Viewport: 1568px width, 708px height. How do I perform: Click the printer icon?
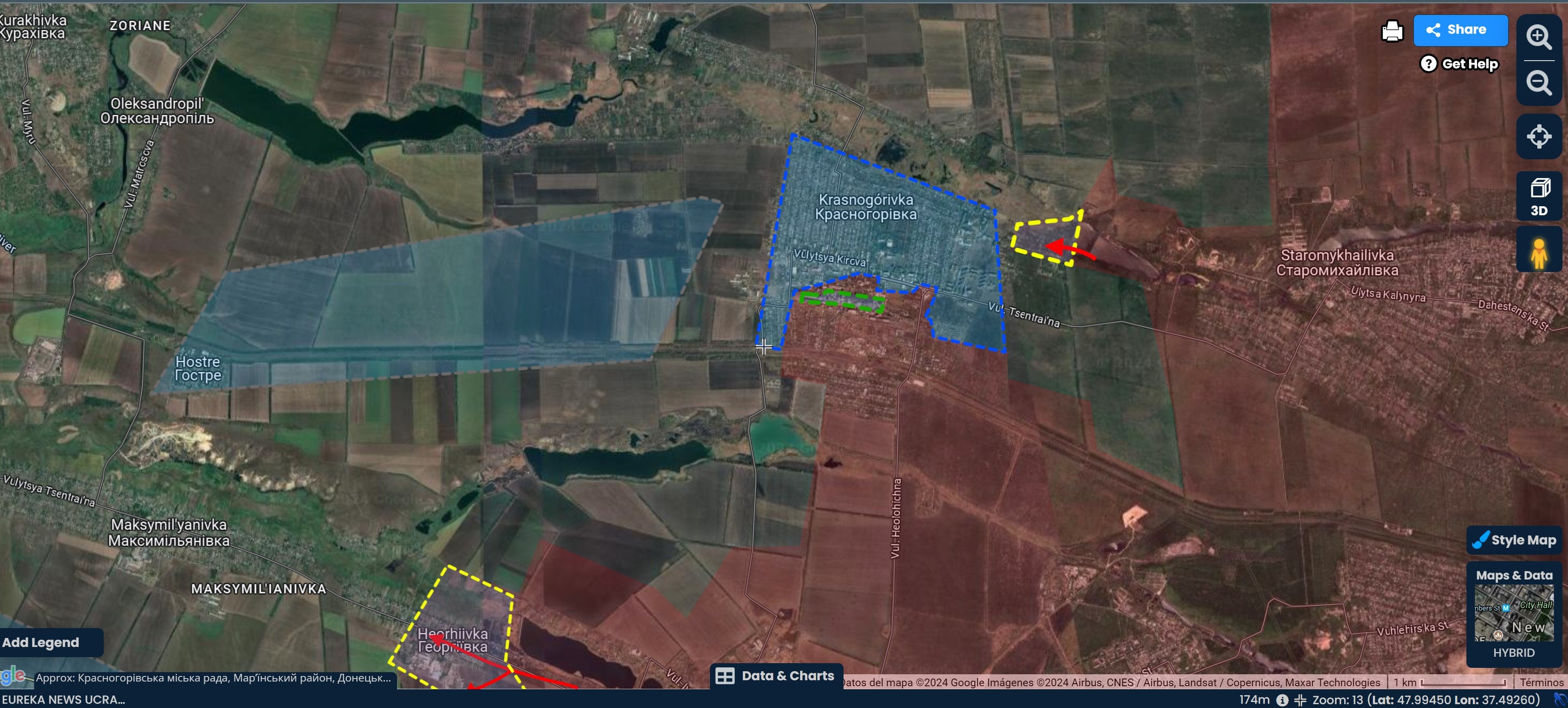point(1392,30)
